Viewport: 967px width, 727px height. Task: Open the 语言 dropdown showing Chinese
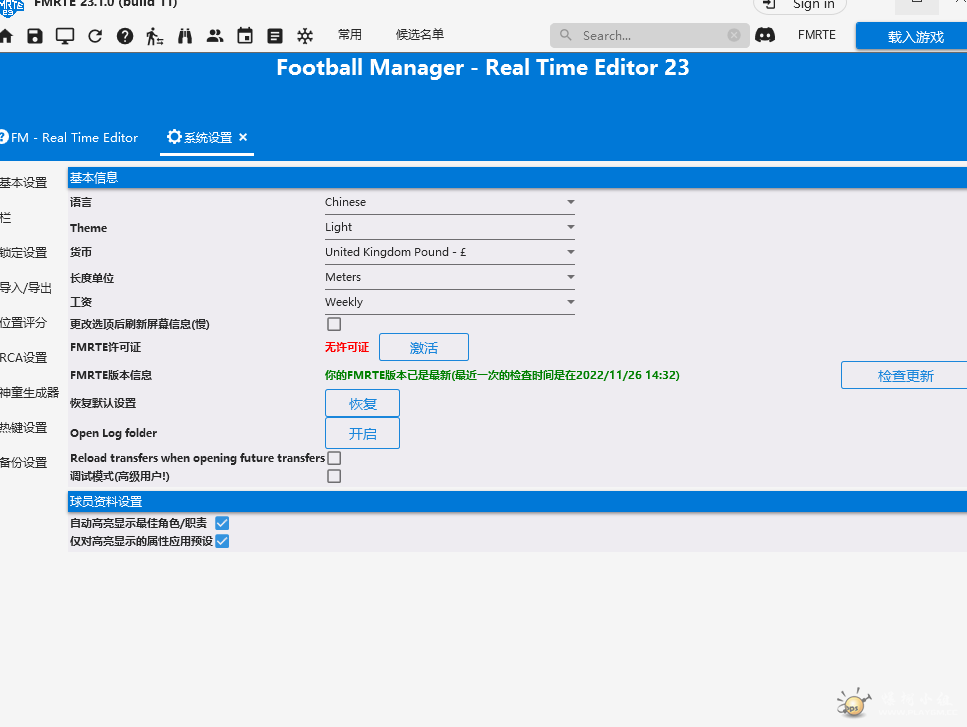click(x=449, y=202)
